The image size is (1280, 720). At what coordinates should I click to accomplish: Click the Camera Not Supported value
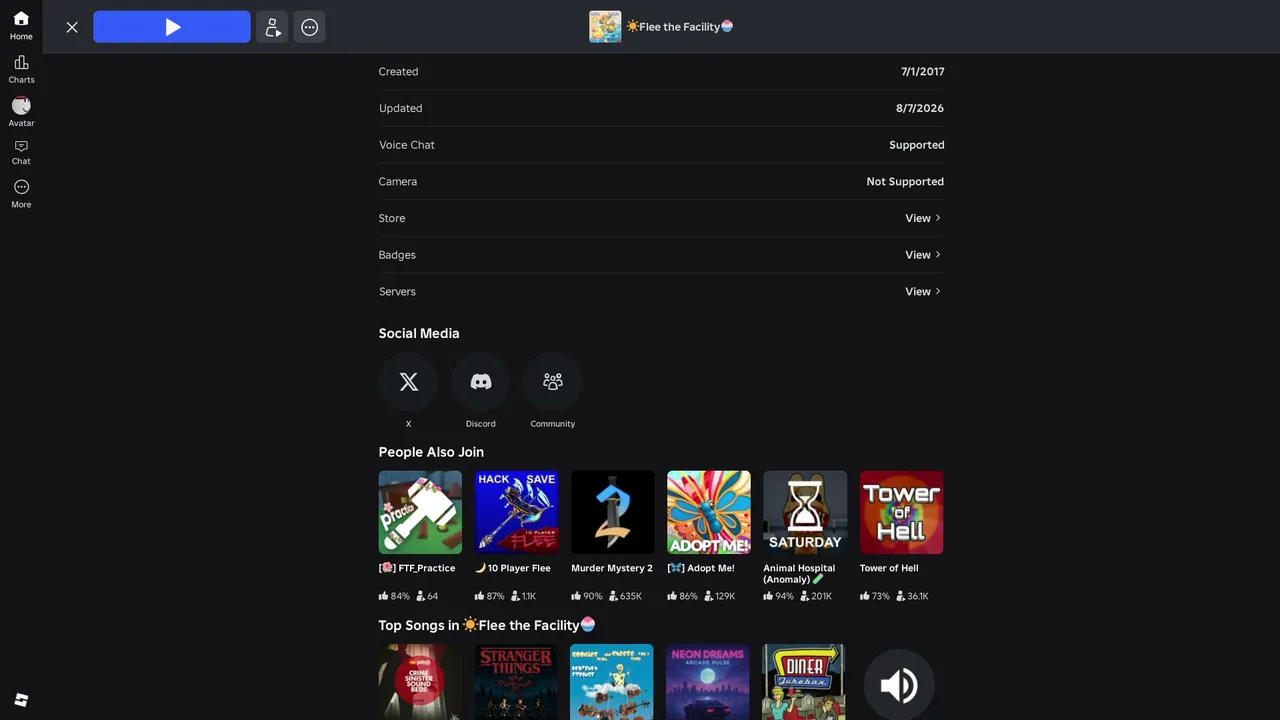905,182
